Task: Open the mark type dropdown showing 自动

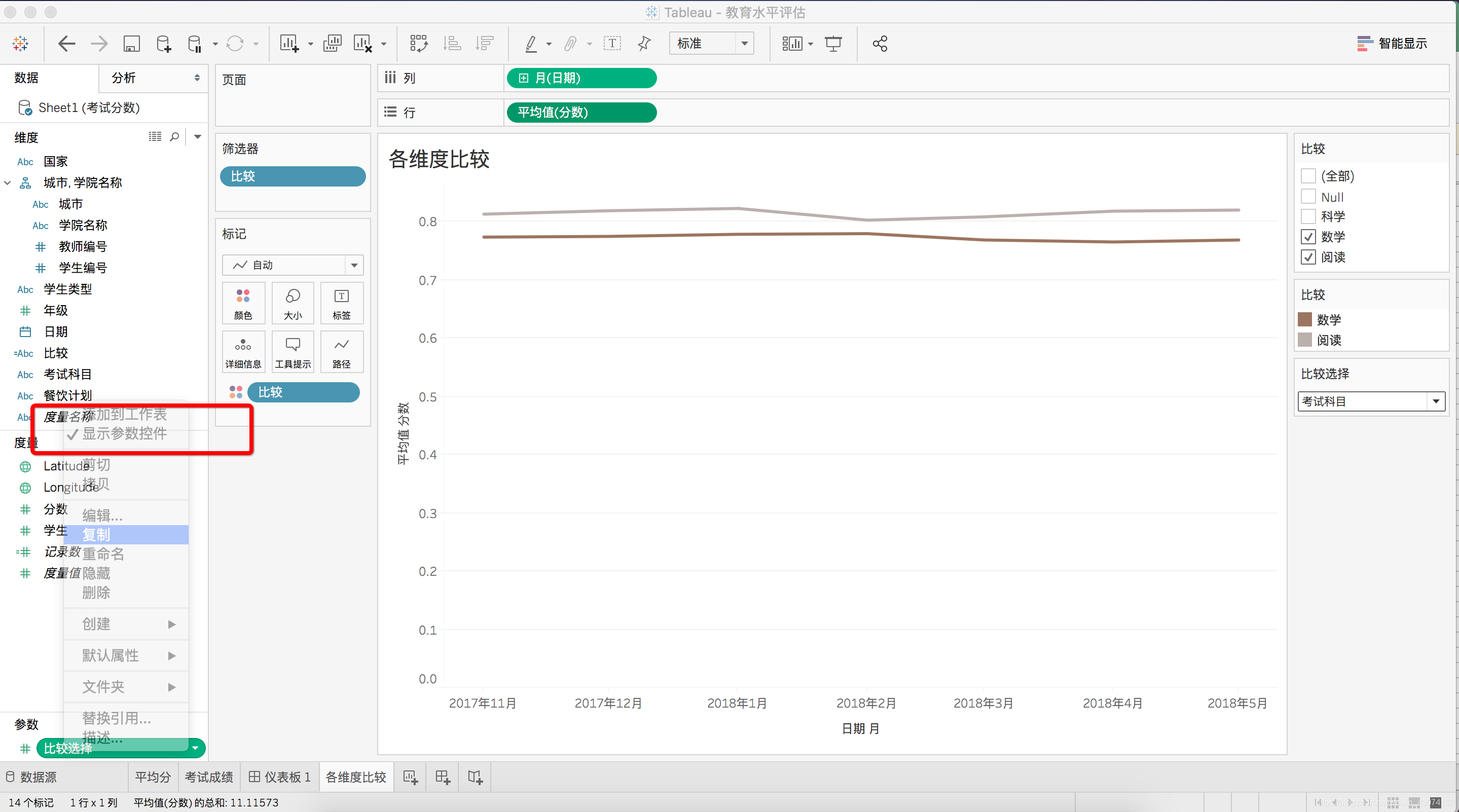Action: [354, 265]
